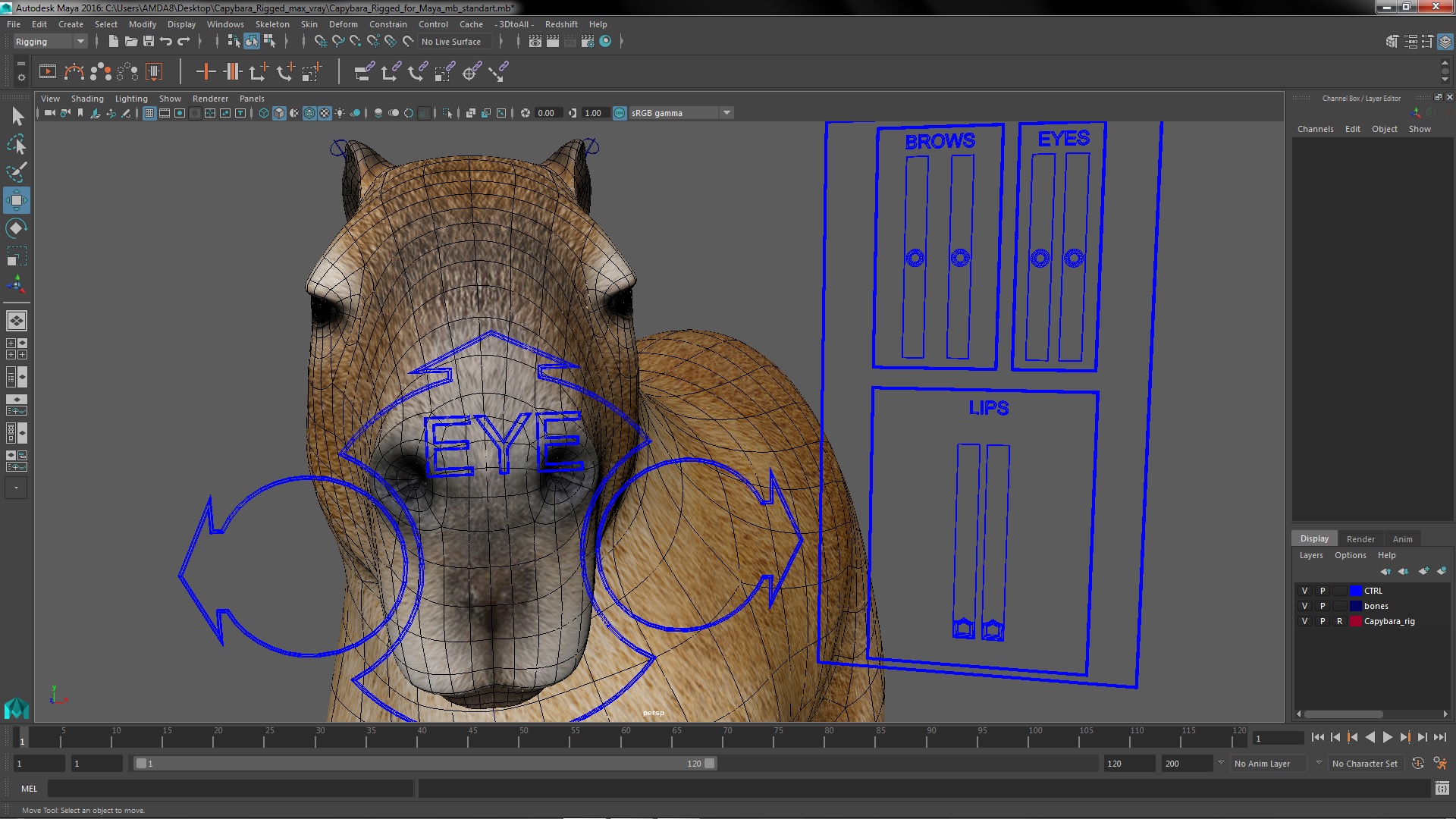Open the Layers menu in Layer Editor

pos(1310,555)
